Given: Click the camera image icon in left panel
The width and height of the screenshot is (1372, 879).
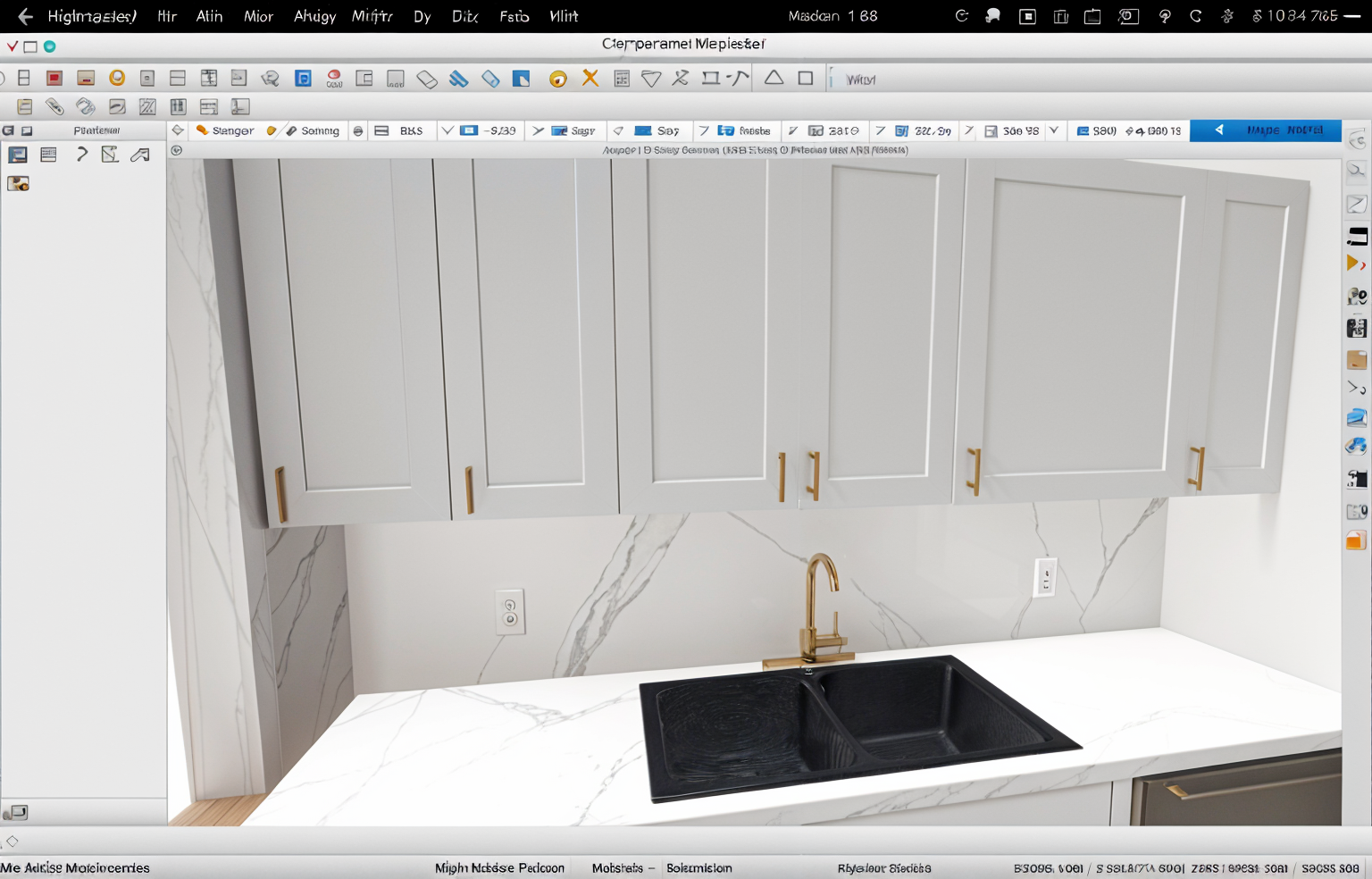Looking at the screenshot, I should (x=18, y=183).
